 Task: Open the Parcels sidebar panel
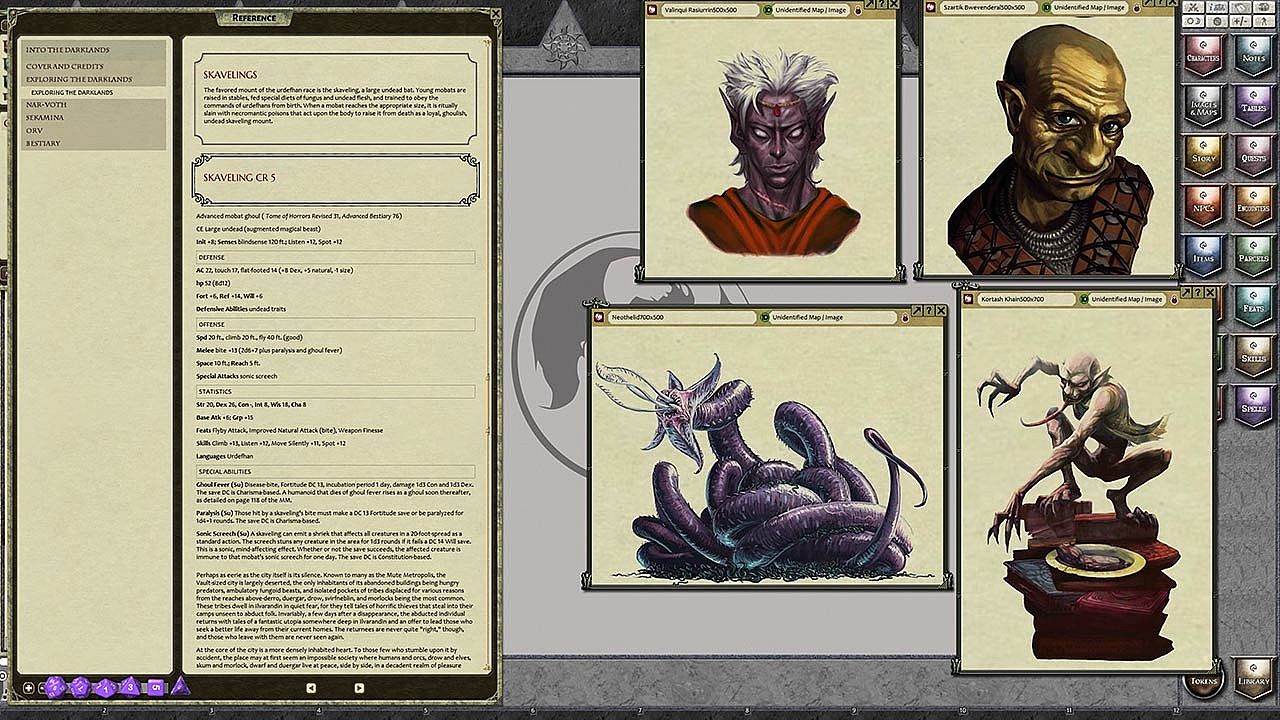[x=1252, y=255]
